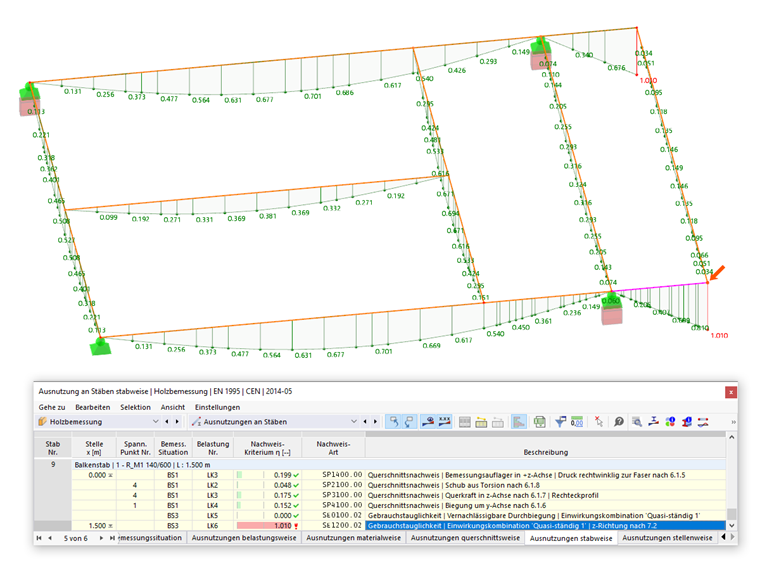Screen dimensions: 760x570
Task: Toggle the eye result display icon
Action: (428, 422)
